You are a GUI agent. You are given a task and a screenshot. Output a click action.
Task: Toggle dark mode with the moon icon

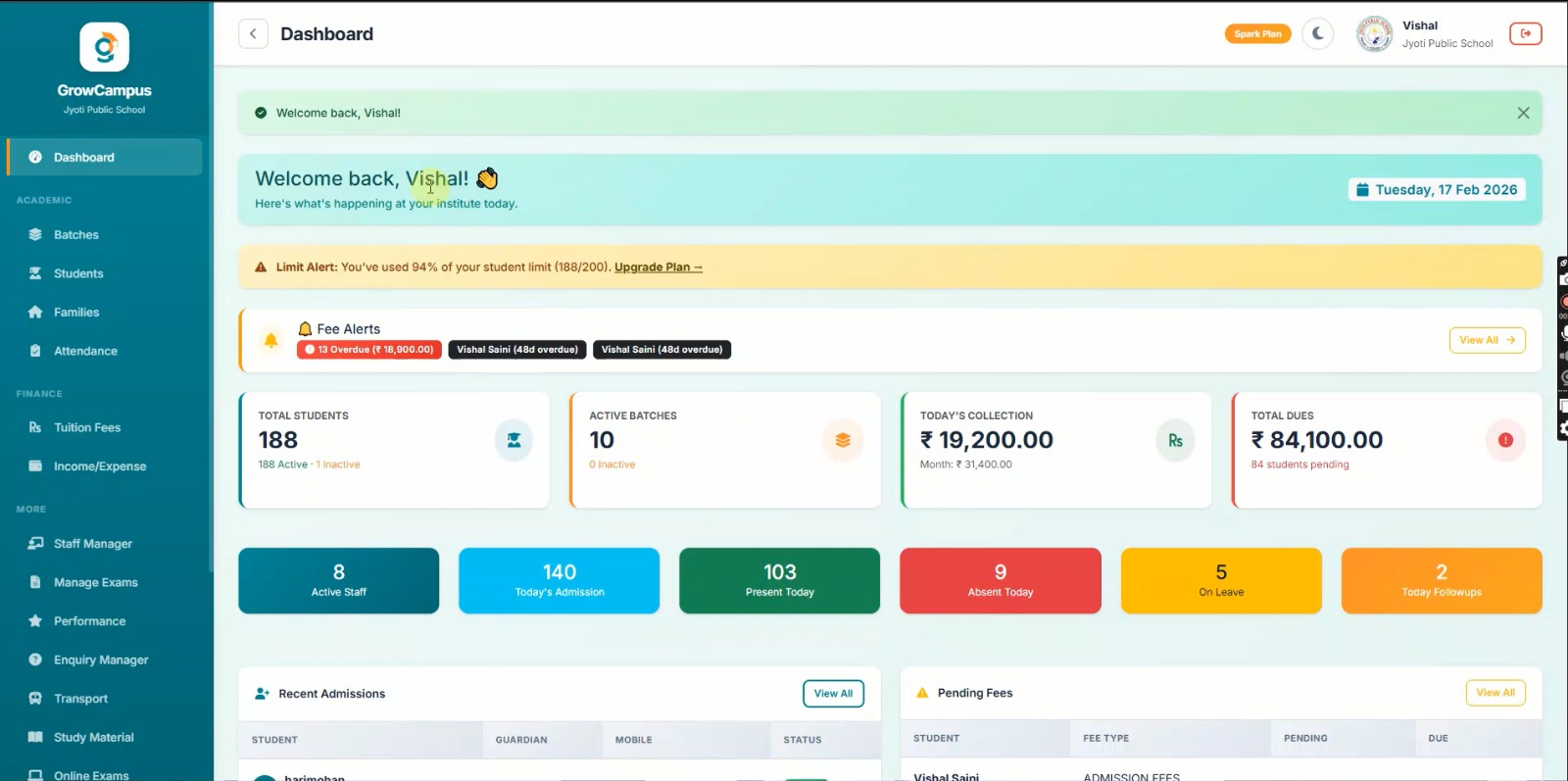point(1318,34)
